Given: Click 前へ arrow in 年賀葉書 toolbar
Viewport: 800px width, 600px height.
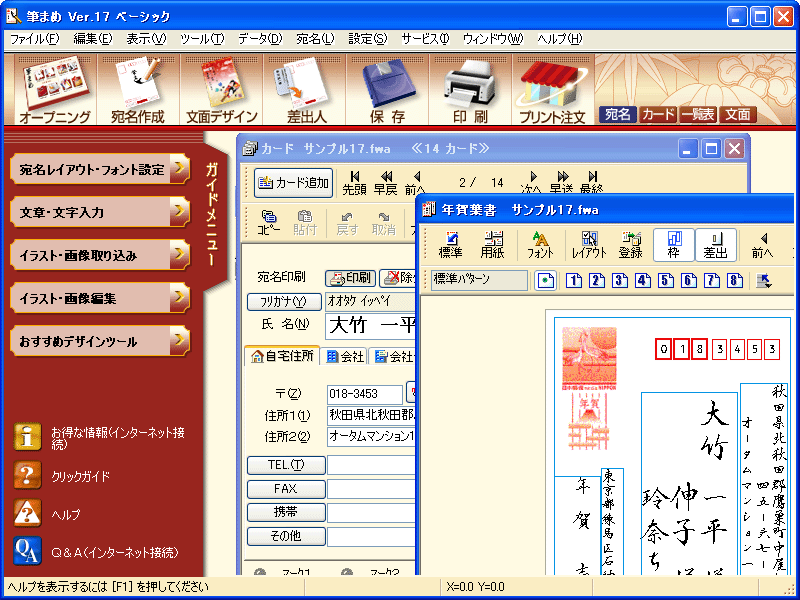Looking at the screenshot, I should point(762,245).
